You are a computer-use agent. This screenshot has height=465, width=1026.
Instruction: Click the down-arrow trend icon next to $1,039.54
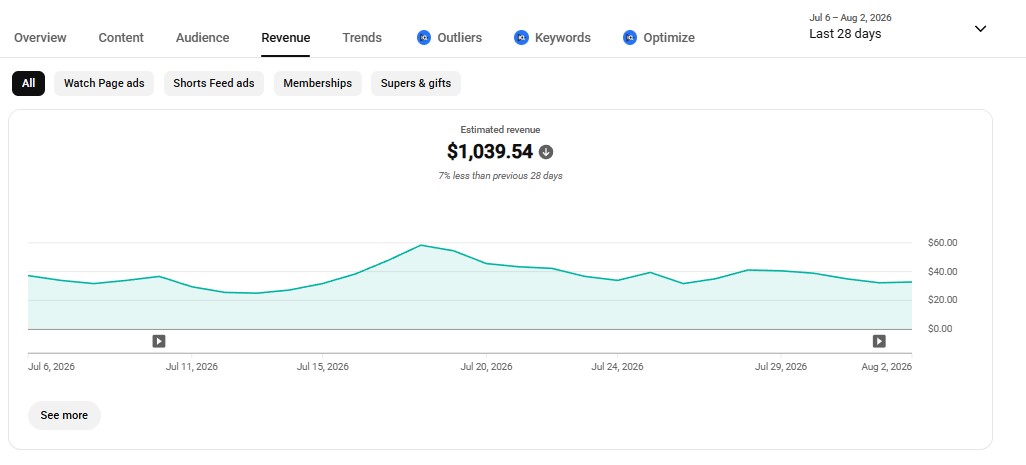point(546,152)
